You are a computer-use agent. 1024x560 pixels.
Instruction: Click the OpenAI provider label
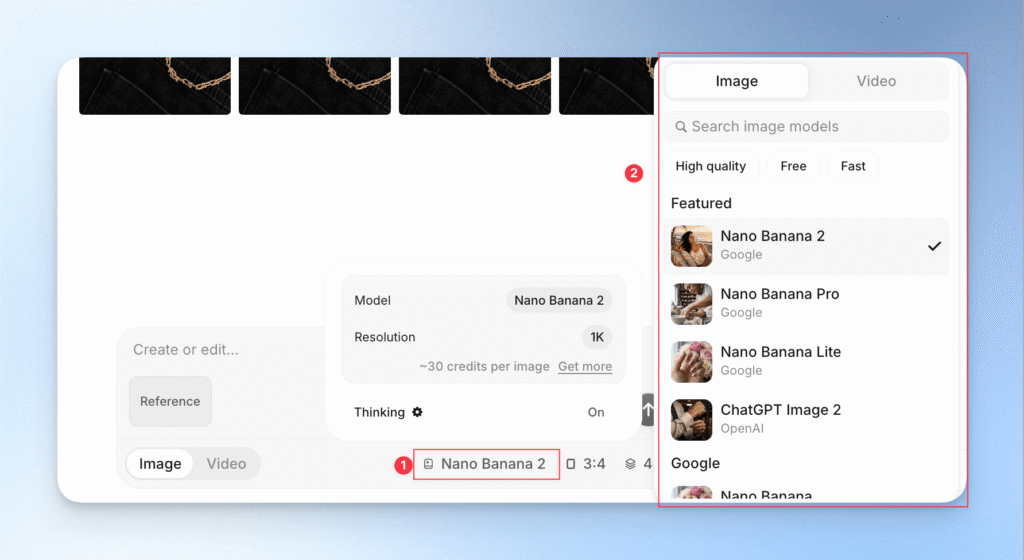742,429
